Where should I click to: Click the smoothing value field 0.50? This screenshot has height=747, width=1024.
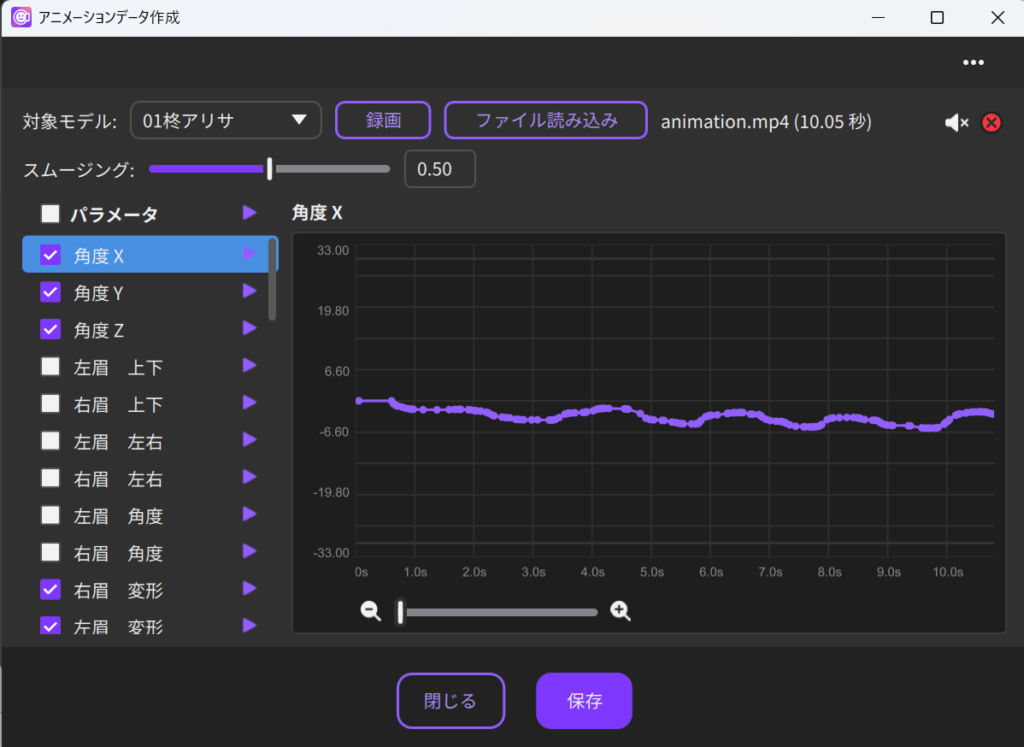point(439,169)
